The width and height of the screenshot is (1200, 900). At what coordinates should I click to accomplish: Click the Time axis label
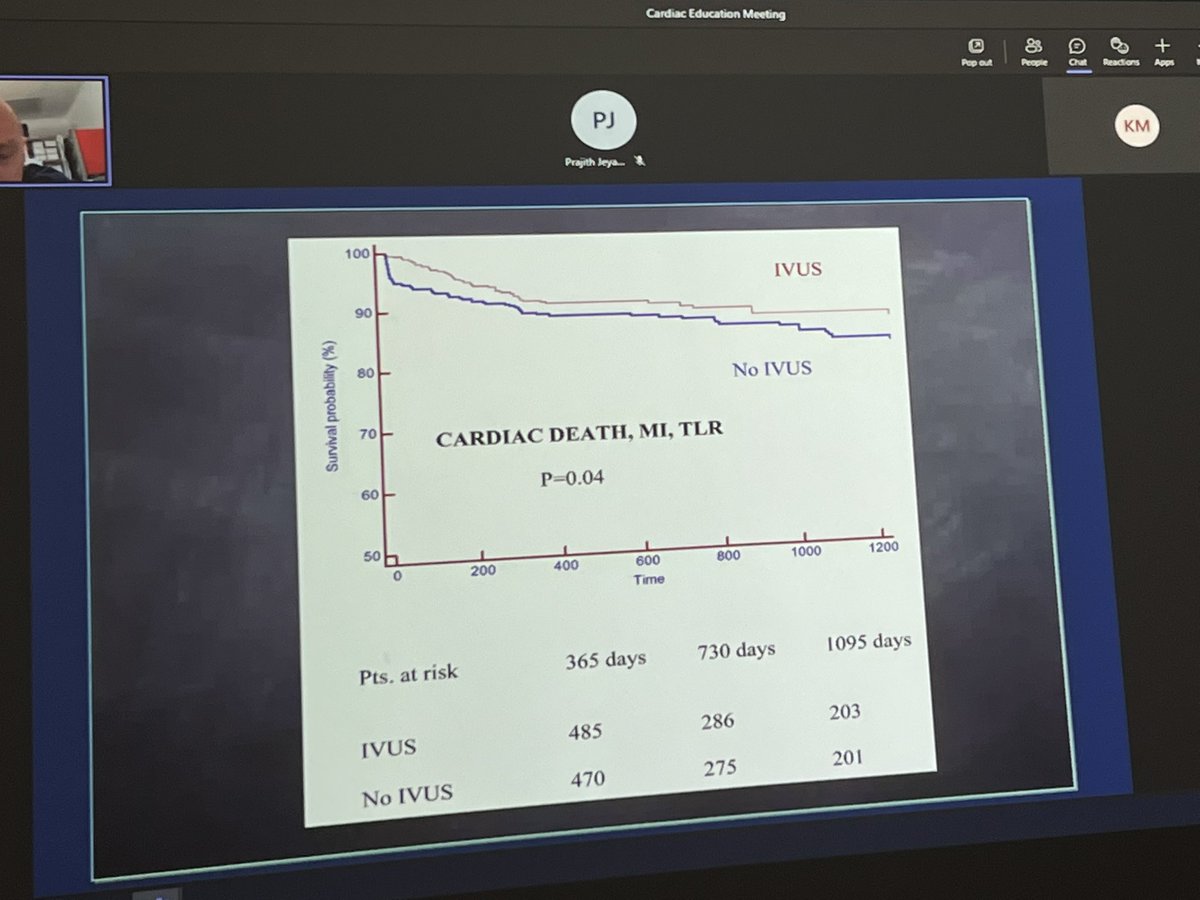tap(647, 578)
